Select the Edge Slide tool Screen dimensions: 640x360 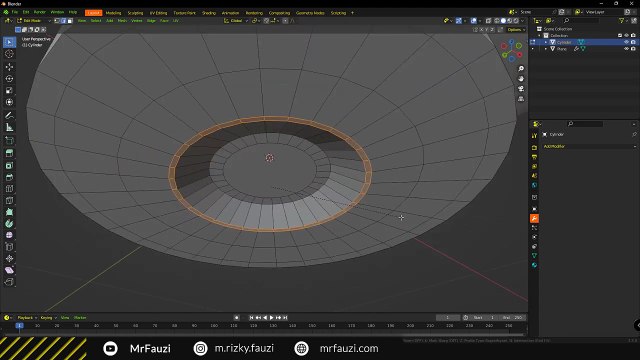coord(9,247)
